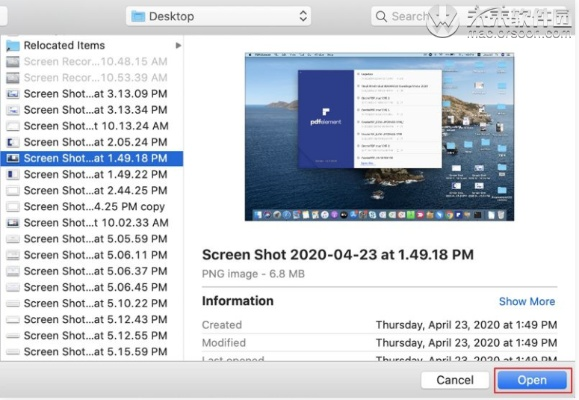
Task: Click the Open button
Action: tap(532, 380)
